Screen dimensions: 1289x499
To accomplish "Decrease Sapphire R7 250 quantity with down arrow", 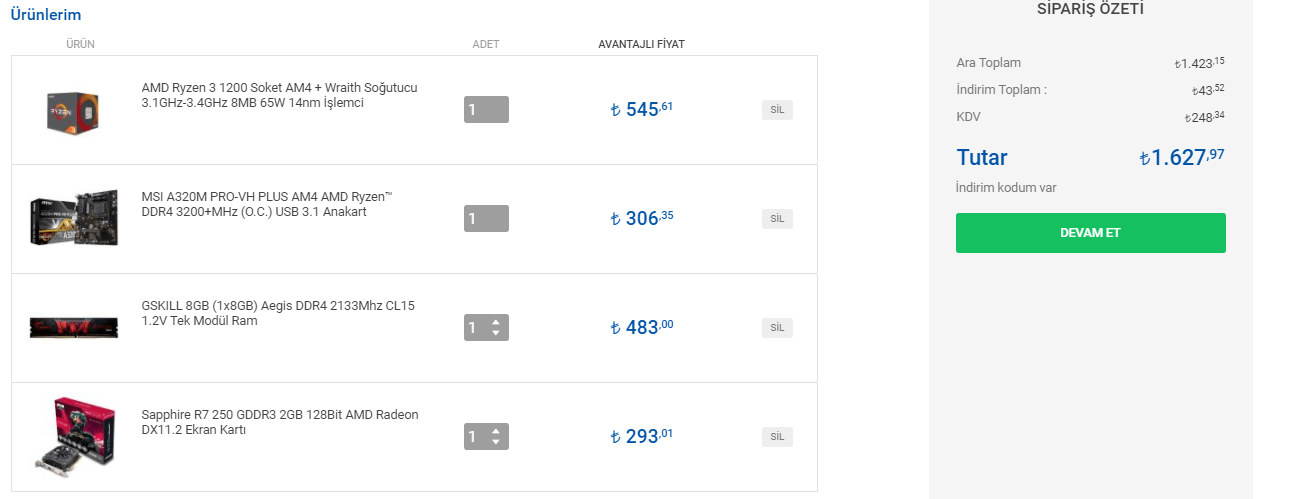I will (495, 442).
